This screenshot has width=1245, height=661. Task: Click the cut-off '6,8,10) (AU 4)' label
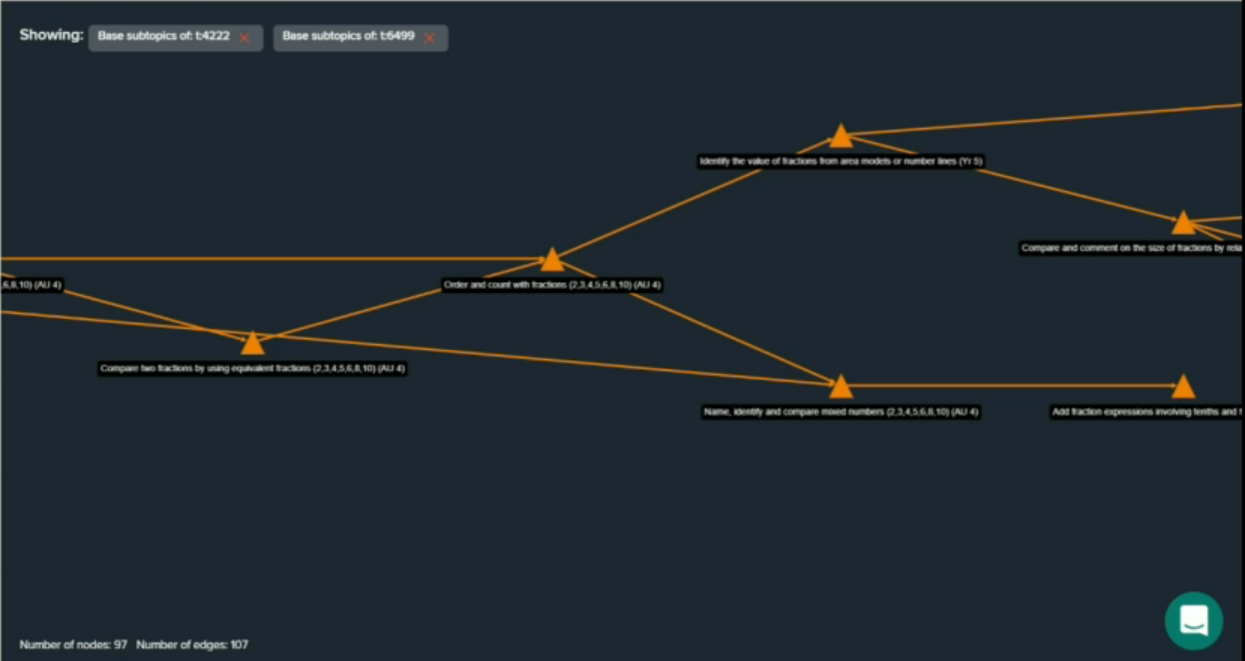click(31, 285)
